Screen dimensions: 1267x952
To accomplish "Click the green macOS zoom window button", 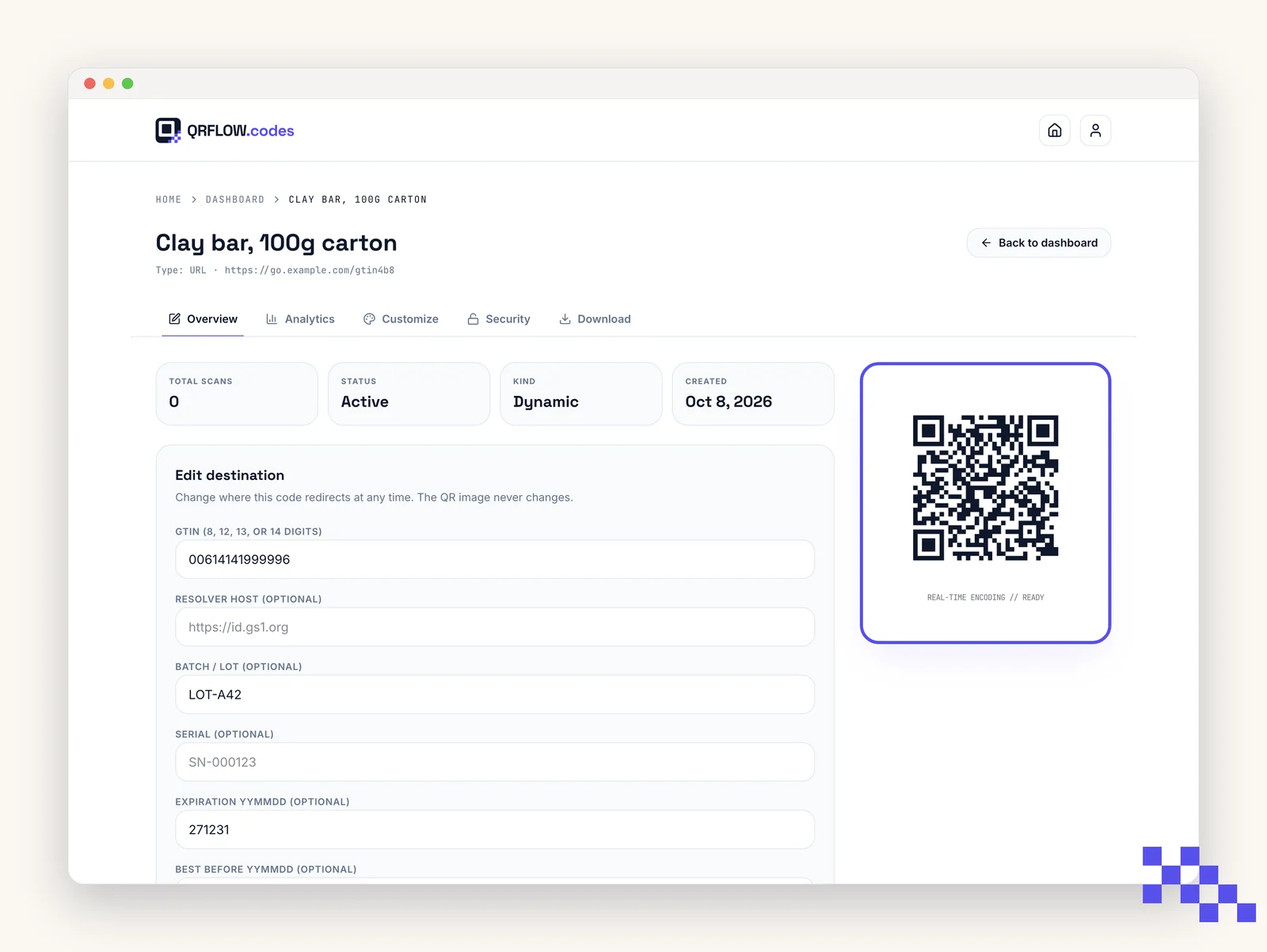I will coord(127,83).
